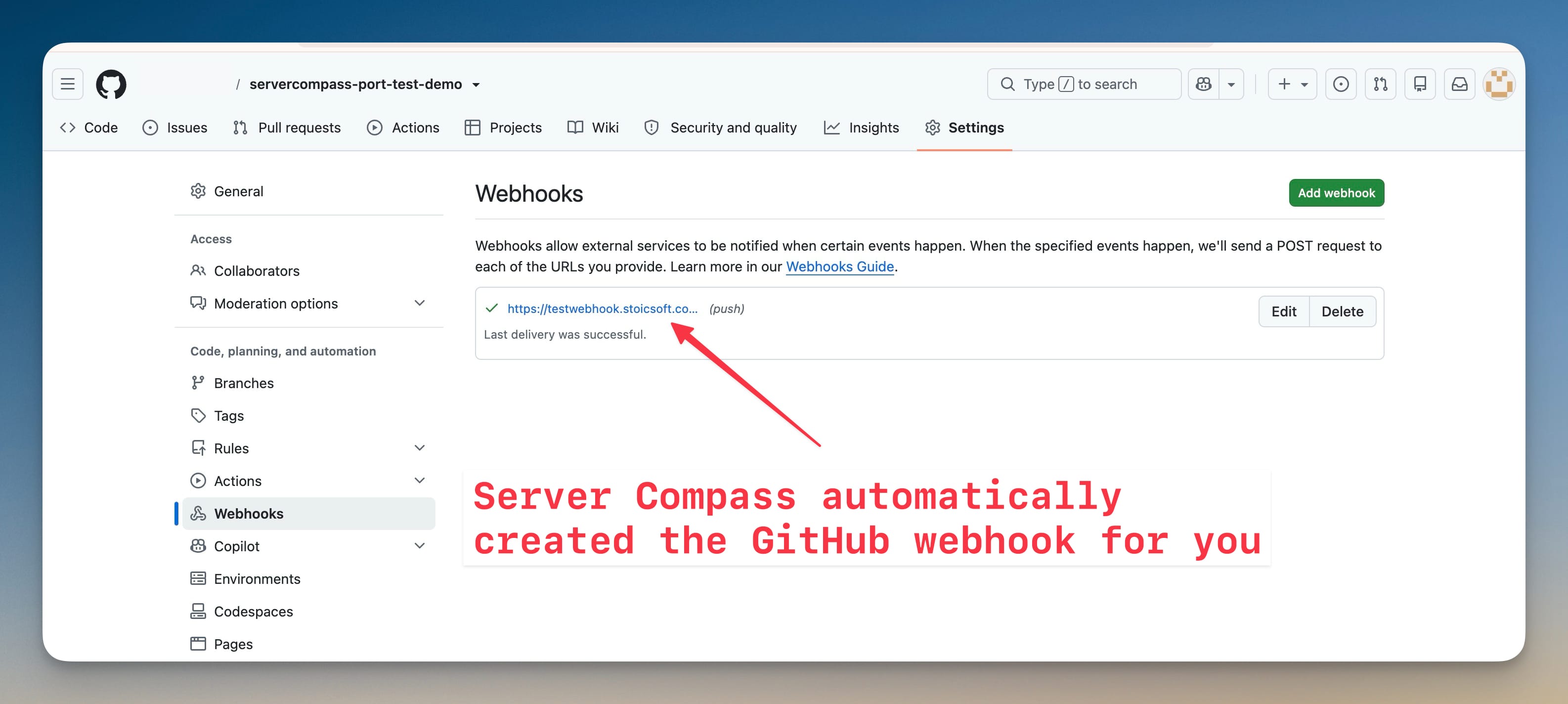Click the Pages browser icon

click(198, 644)
